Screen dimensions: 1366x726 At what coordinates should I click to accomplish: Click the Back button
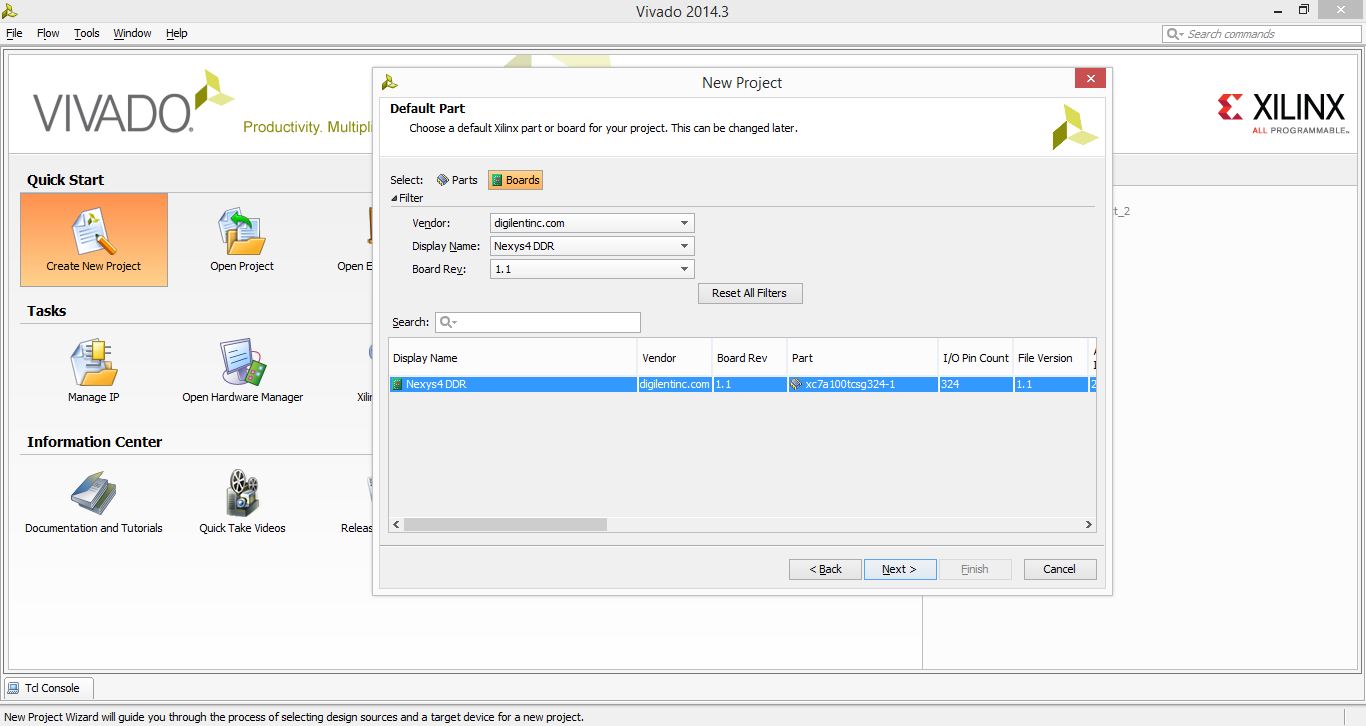coord(825,569)
